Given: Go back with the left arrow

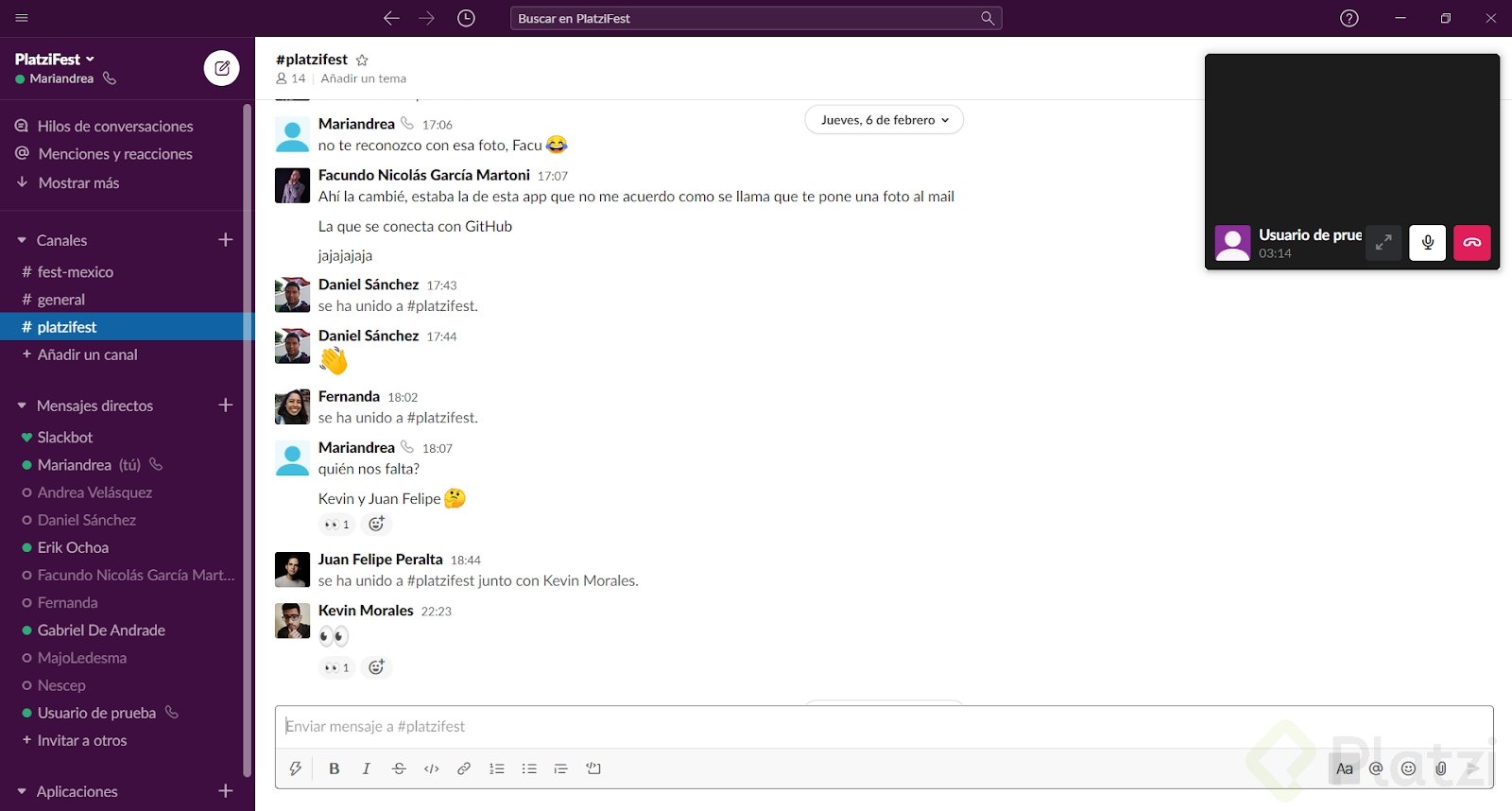Looking at the screenshot, I should click(391, 18).
